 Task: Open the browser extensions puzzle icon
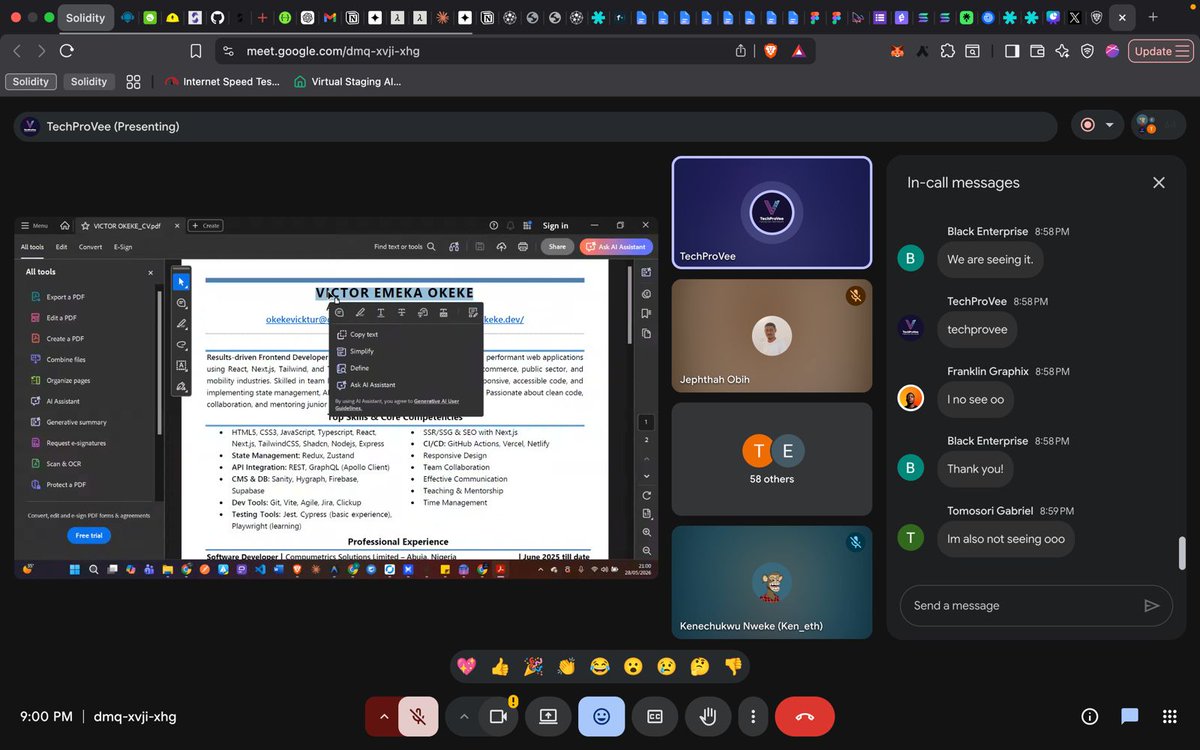click(x=948, y=51)
